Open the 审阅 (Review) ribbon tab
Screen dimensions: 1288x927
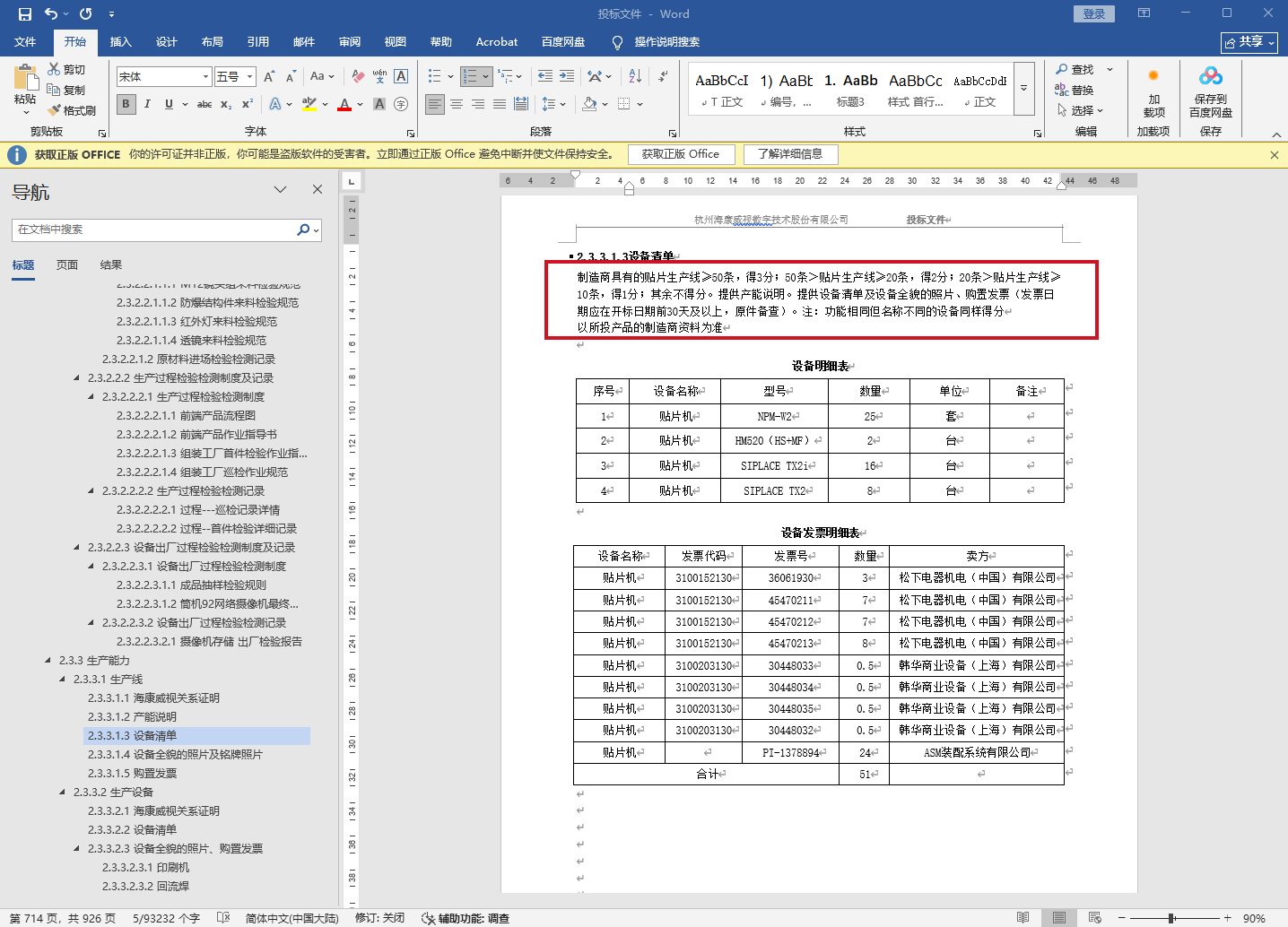pos(350,41)
